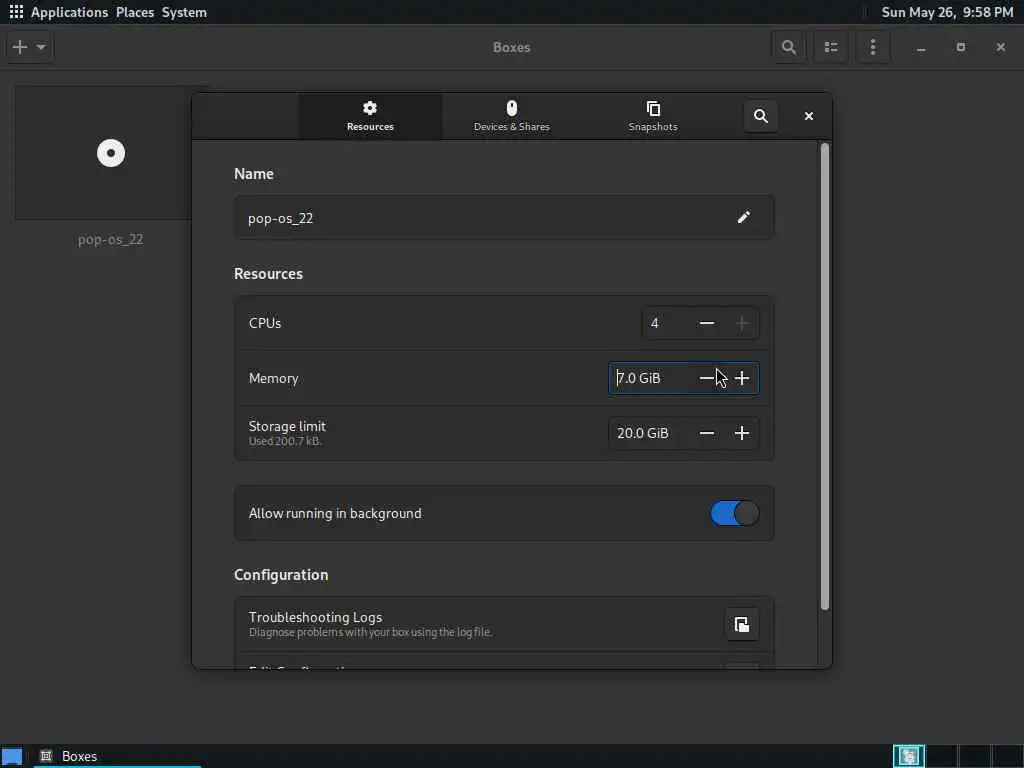1024x768 pixels.
Task: Increase Storage limit with plus
Action: click(x=742, y=433)
